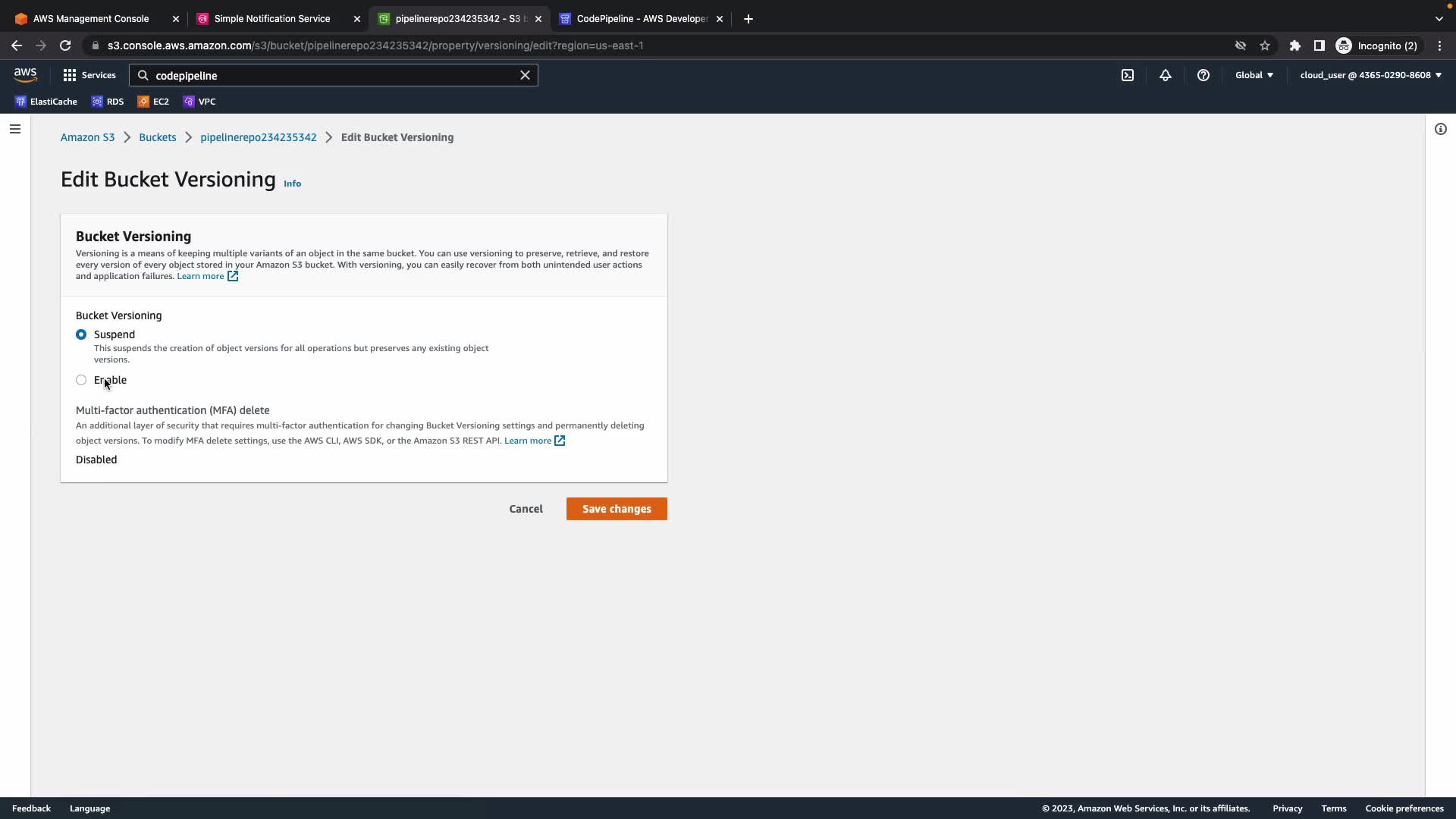Open AWS CloudShell icon in top bar

[x=1128, y=75]
